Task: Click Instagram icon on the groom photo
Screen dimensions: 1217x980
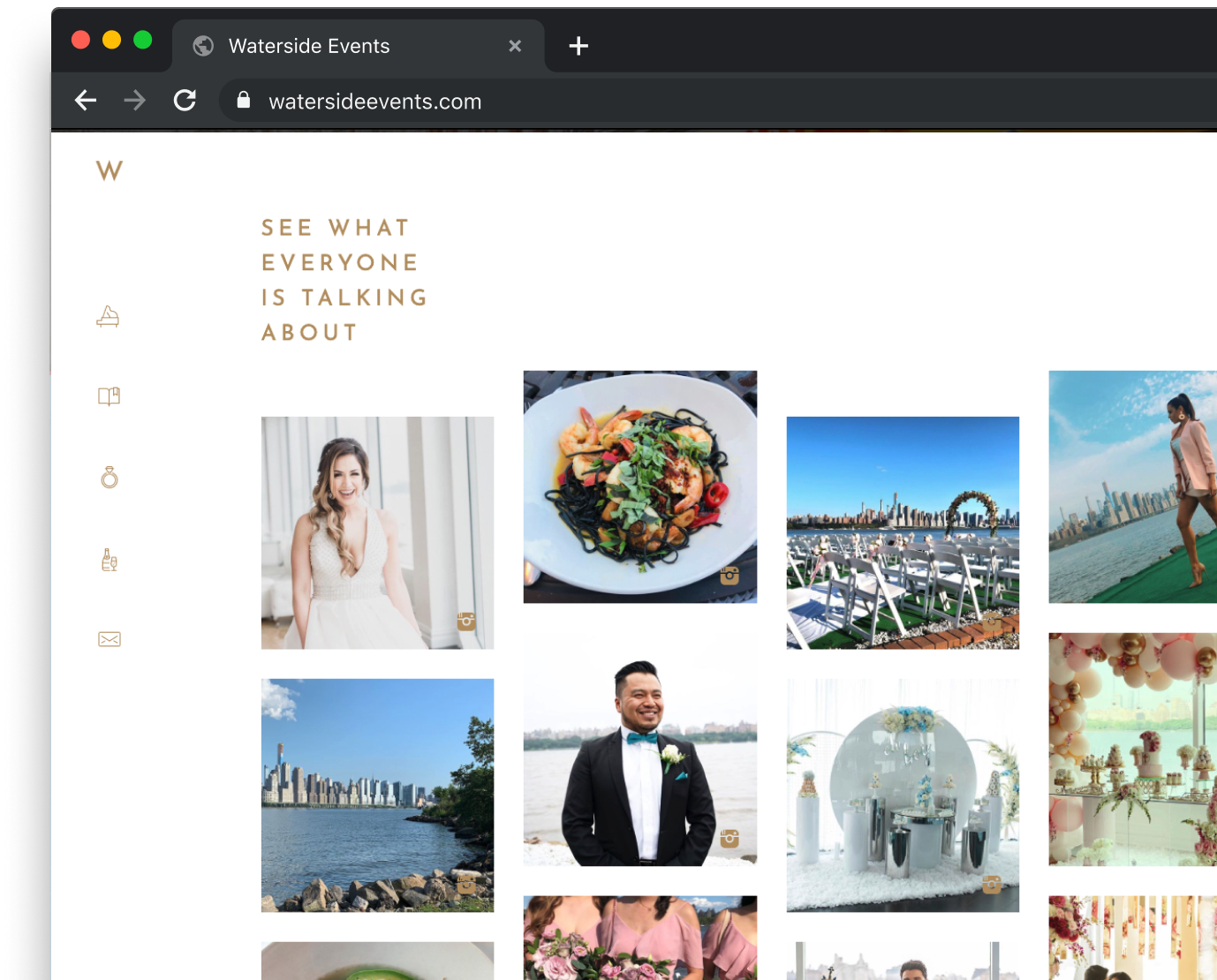Action: 729,838
